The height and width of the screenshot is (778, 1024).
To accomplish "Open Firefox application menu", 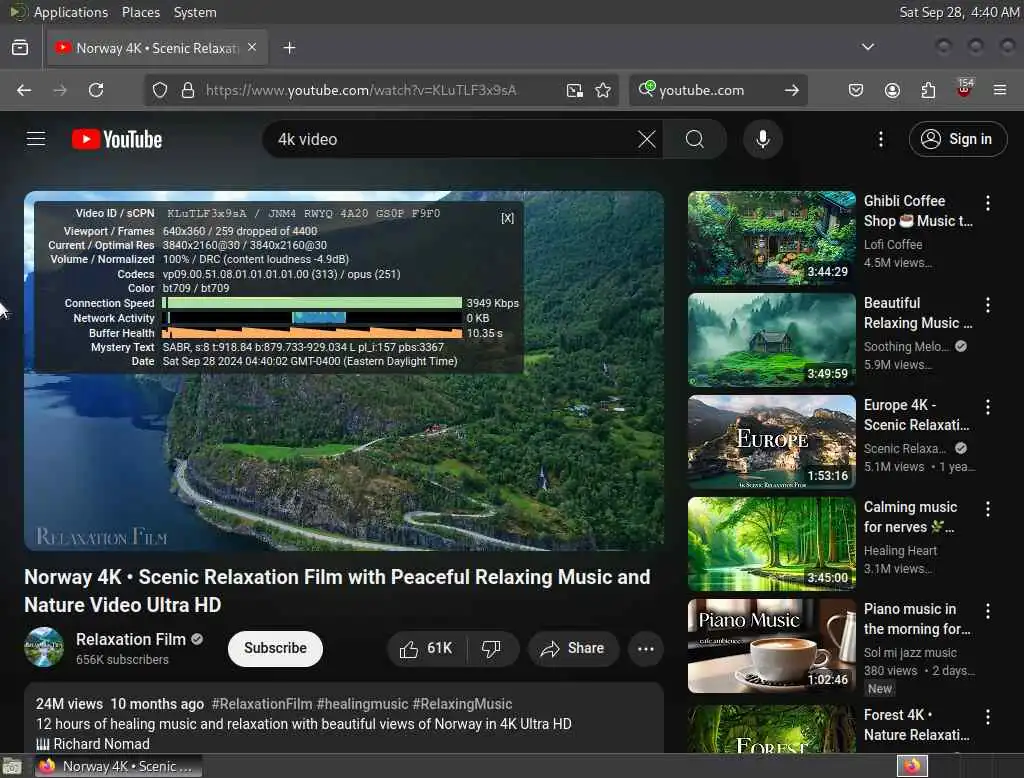I will 1000,90.
